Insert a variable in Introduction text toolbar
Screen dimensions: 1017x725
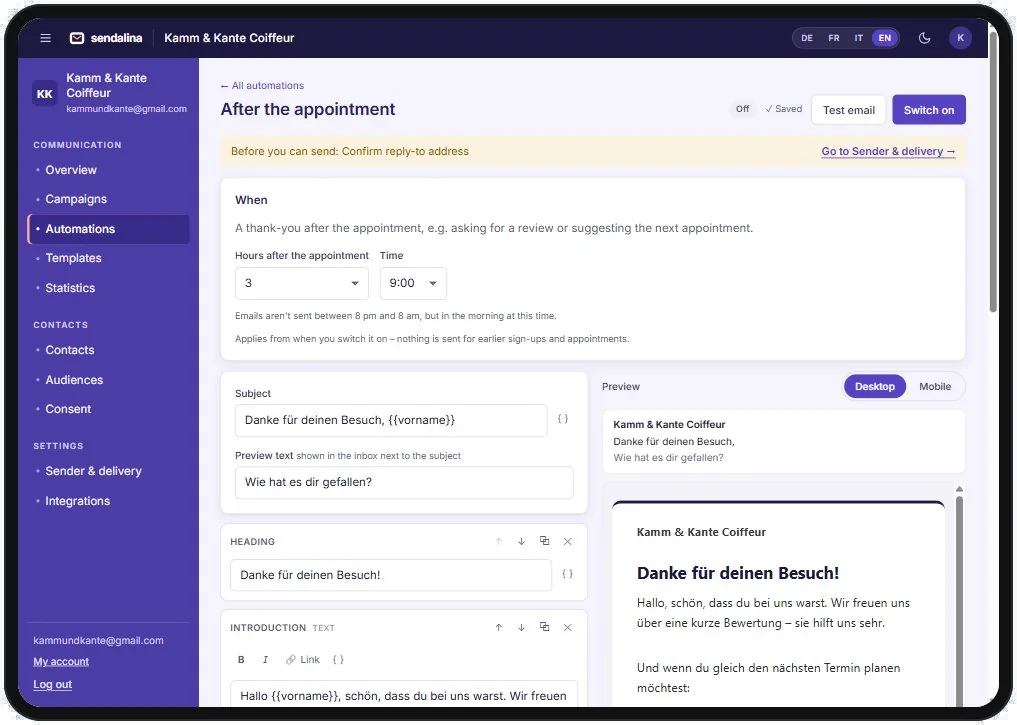[338, 660]
